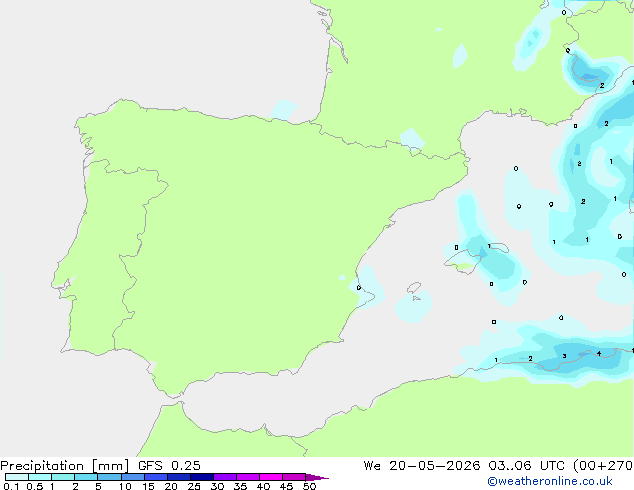Click the 0.5–1 mm legend swatch
The width and height of the screenshot is (634, 490).
40,477
